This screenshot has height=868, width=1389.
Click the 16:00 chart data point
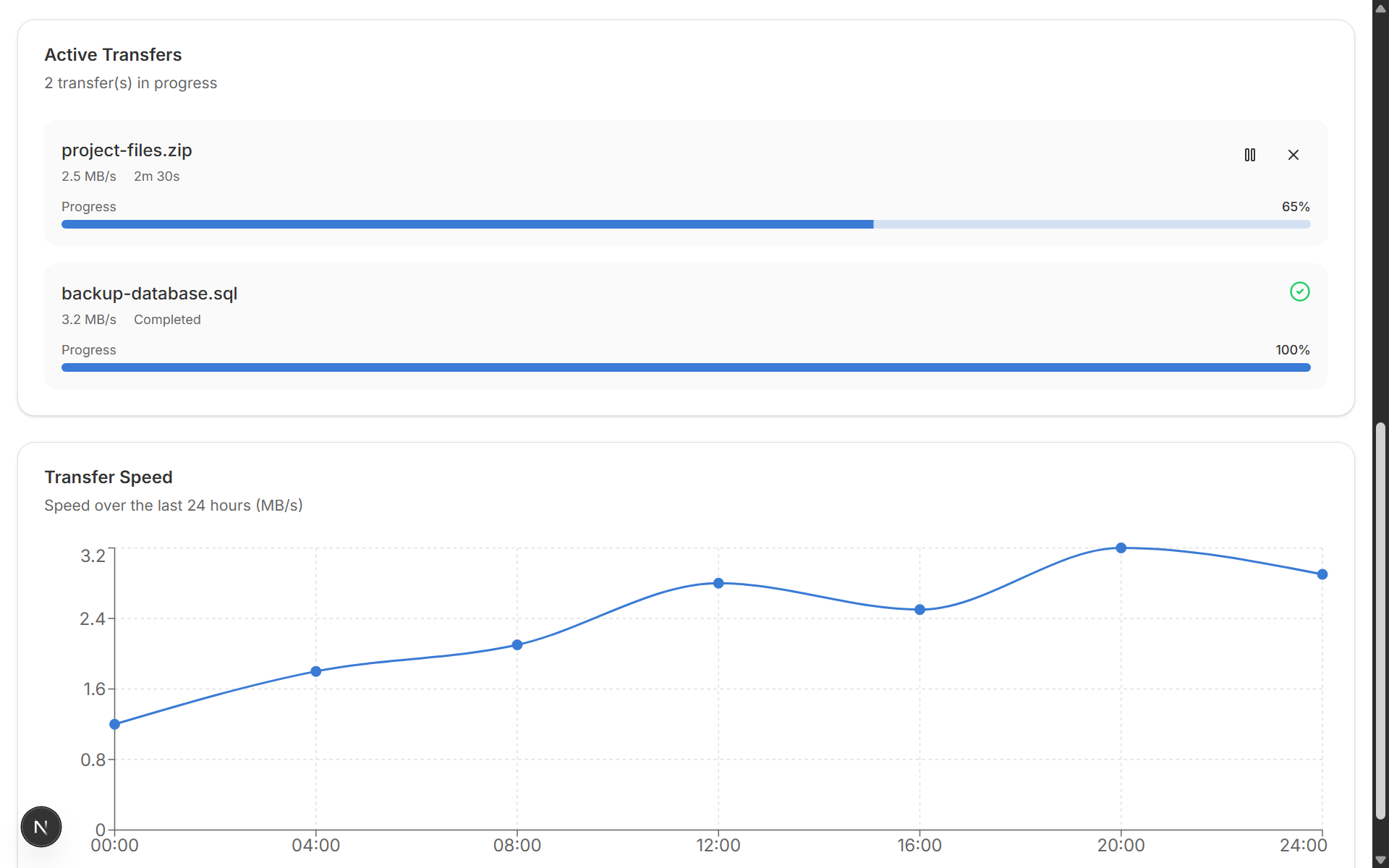(919, 610)
